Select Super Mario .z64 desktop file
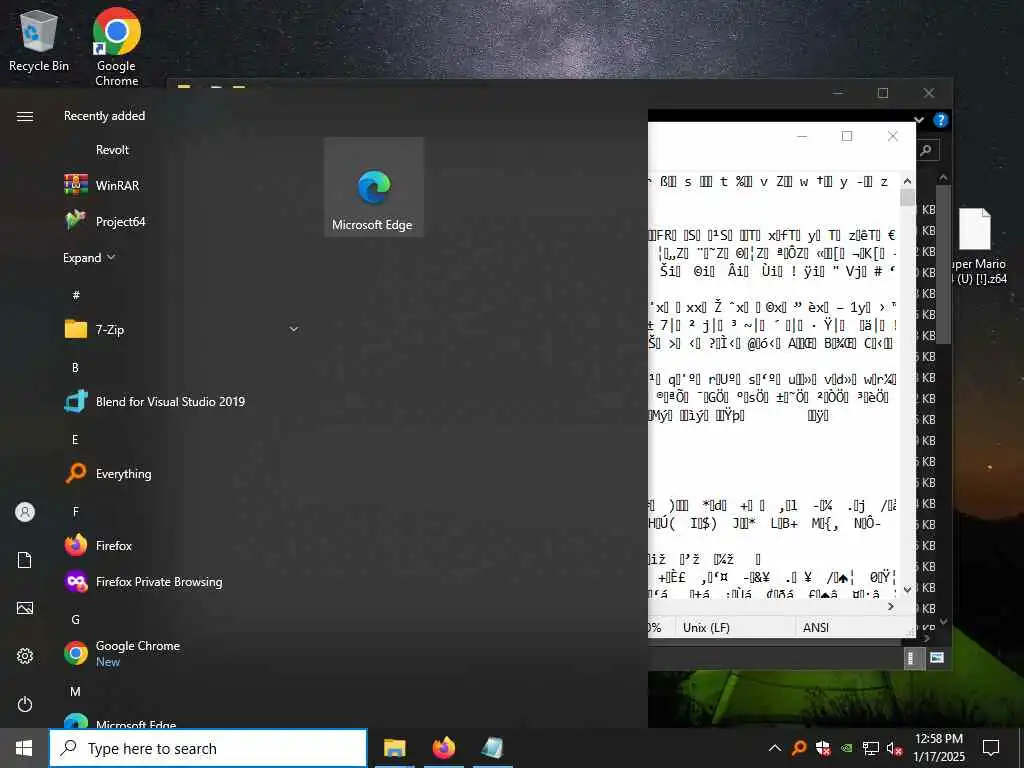 976,246
